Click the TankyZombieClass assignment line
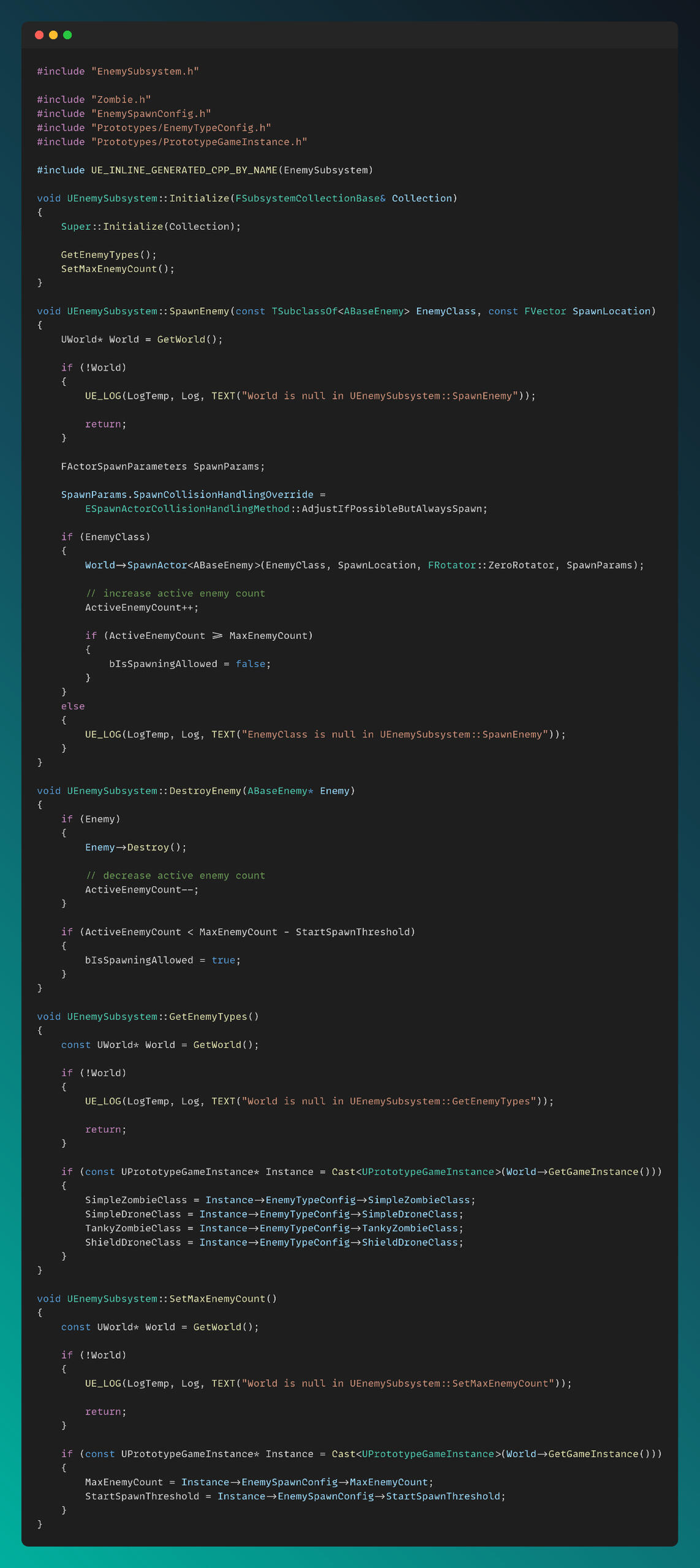Image resolution: width=700 pixels, height=1568 pixels. [274, 1228]
